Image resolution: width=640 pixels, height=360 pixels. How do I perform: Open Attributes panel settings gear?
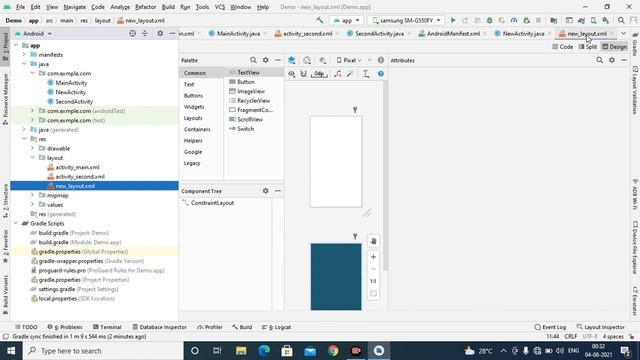[x=611, y=60]
